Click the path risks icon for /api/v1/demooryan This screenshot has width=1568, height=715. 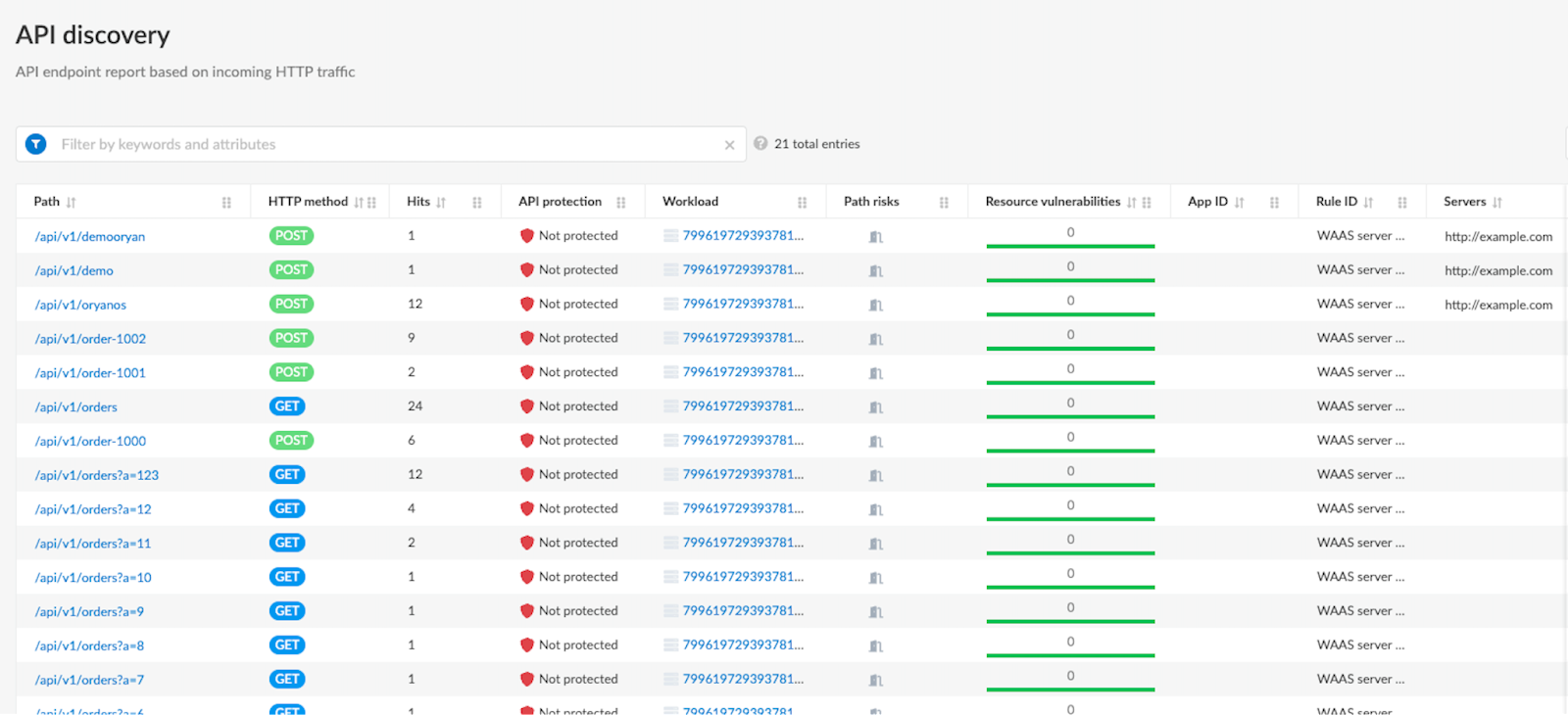(x=876, y=236)
